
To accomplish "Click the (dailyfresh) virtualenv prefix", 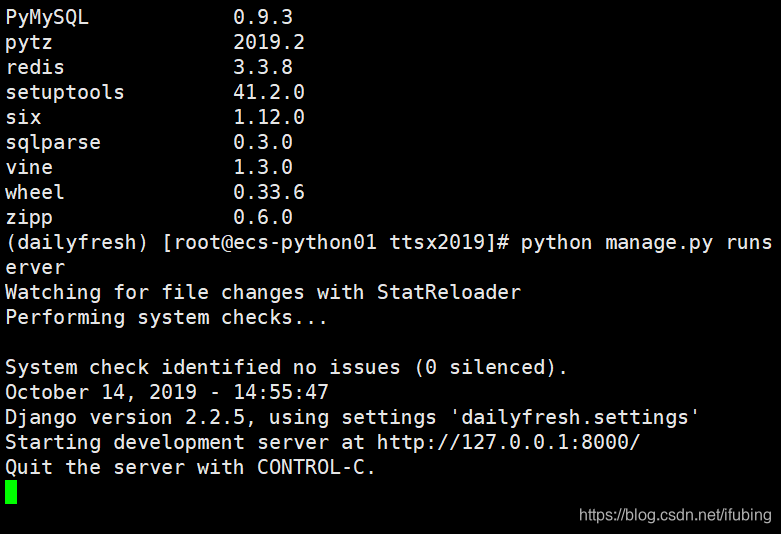I will (x=77, y=243).
